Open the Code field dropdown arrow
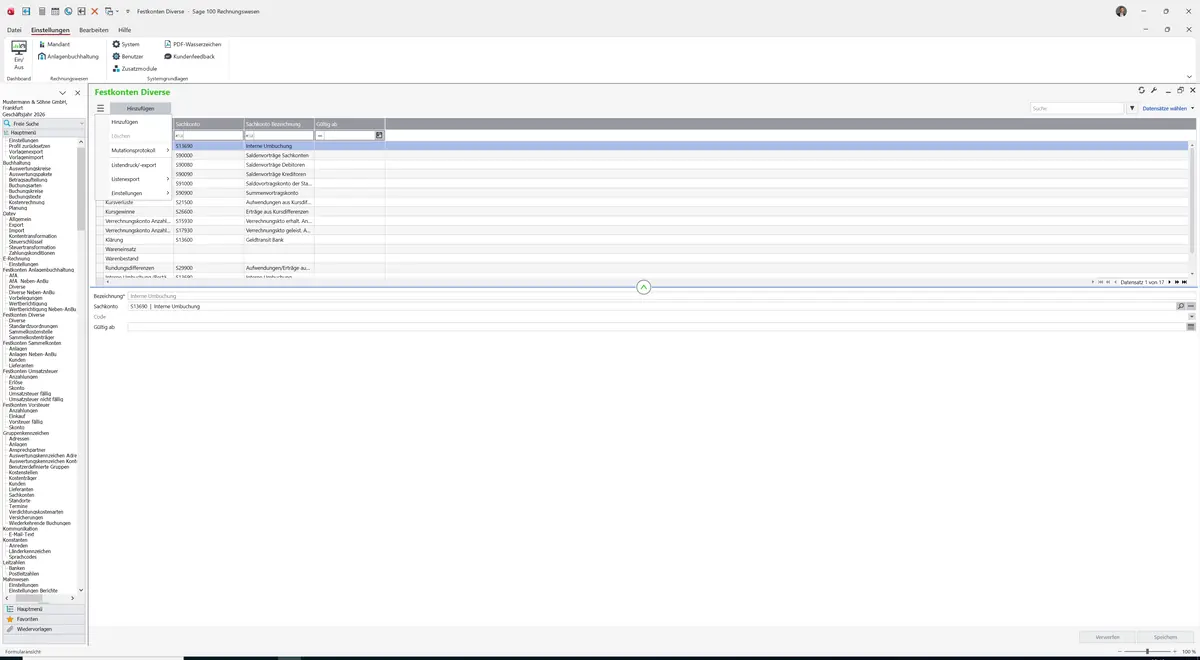 (x=1191, y=317)
